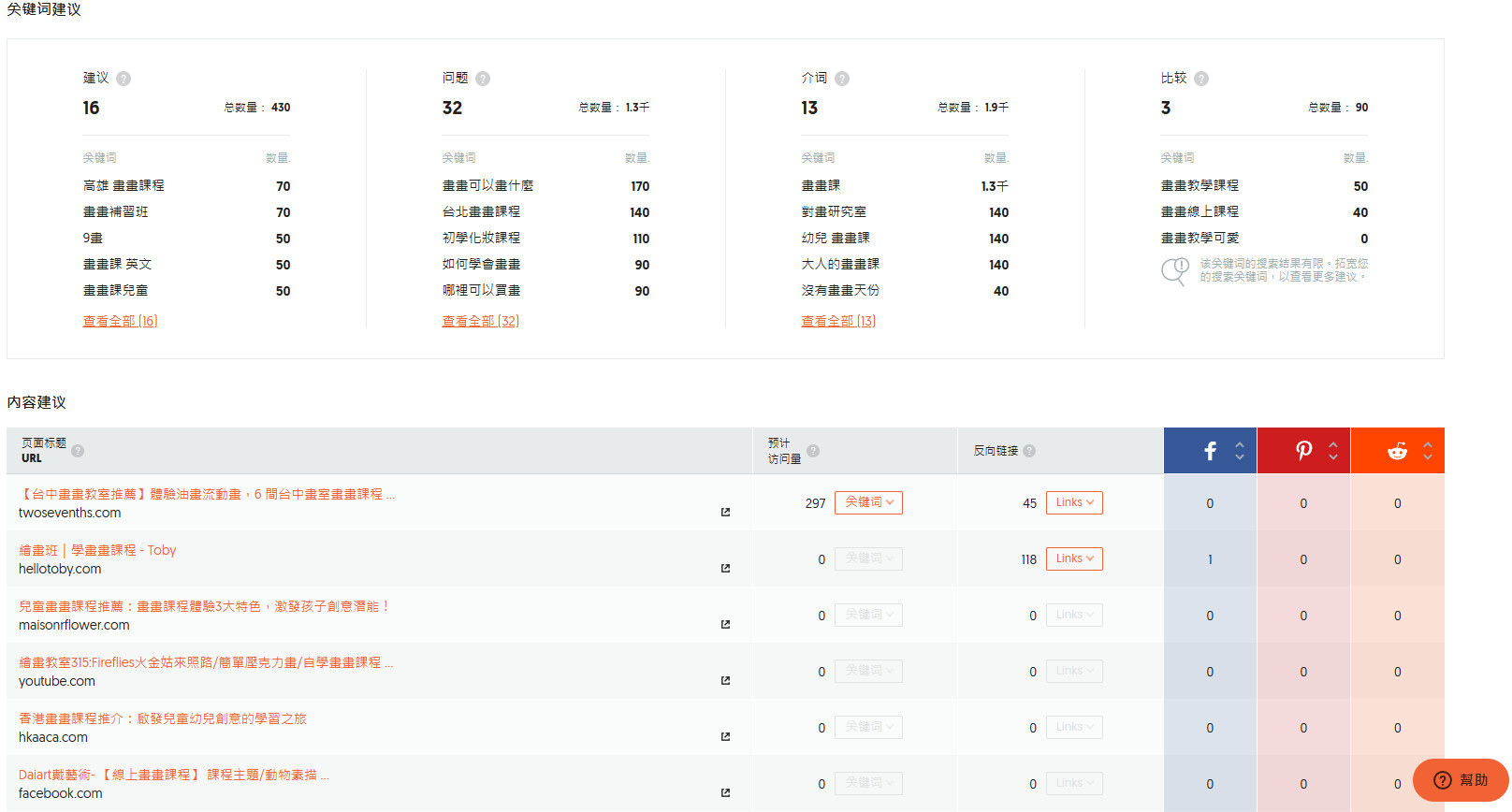Select comparison keyword 畫畫教學可愛
Viewport: 1512px width, 812px height.
point(1199,239)
